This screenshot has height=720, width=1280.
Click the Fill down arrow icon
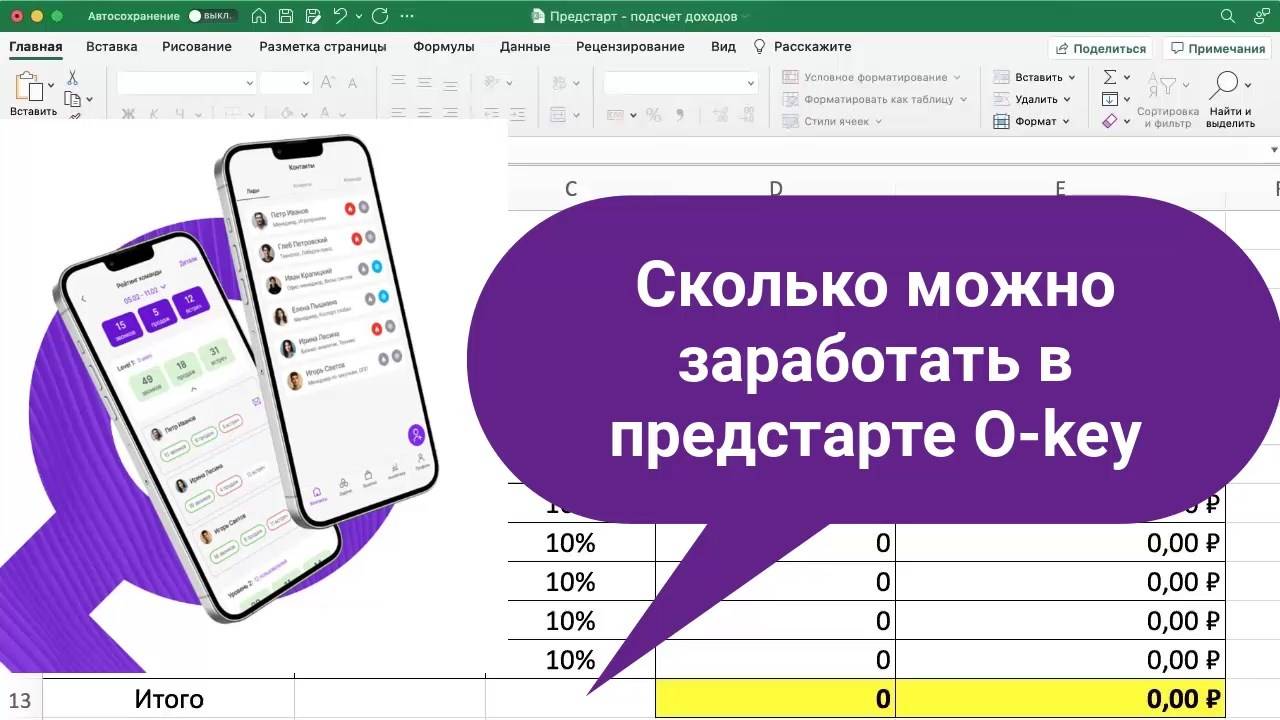click(x=1109, y=99)
